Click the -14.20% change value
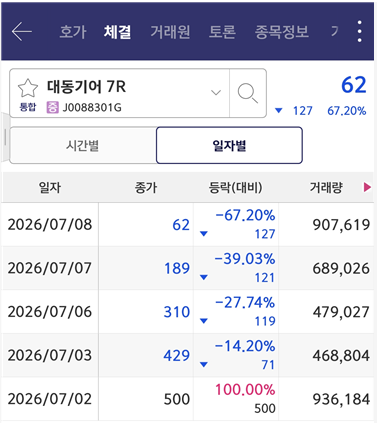The height and width of the screenshot is (423, 377). click(245, 346)
